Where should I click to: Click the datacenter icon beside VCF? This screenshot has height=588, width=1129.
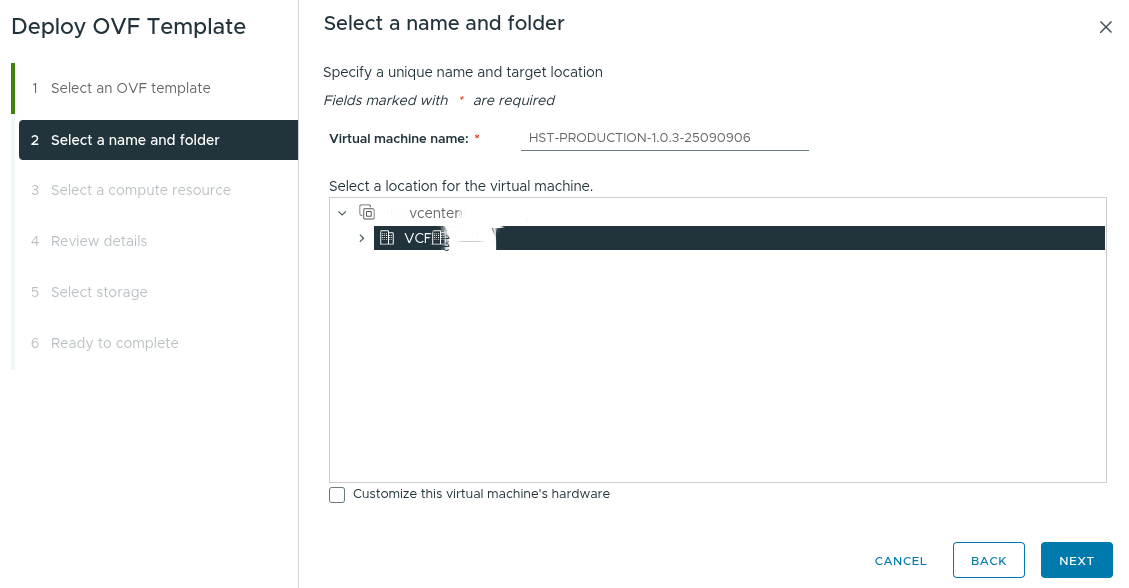tap(386, 238)
